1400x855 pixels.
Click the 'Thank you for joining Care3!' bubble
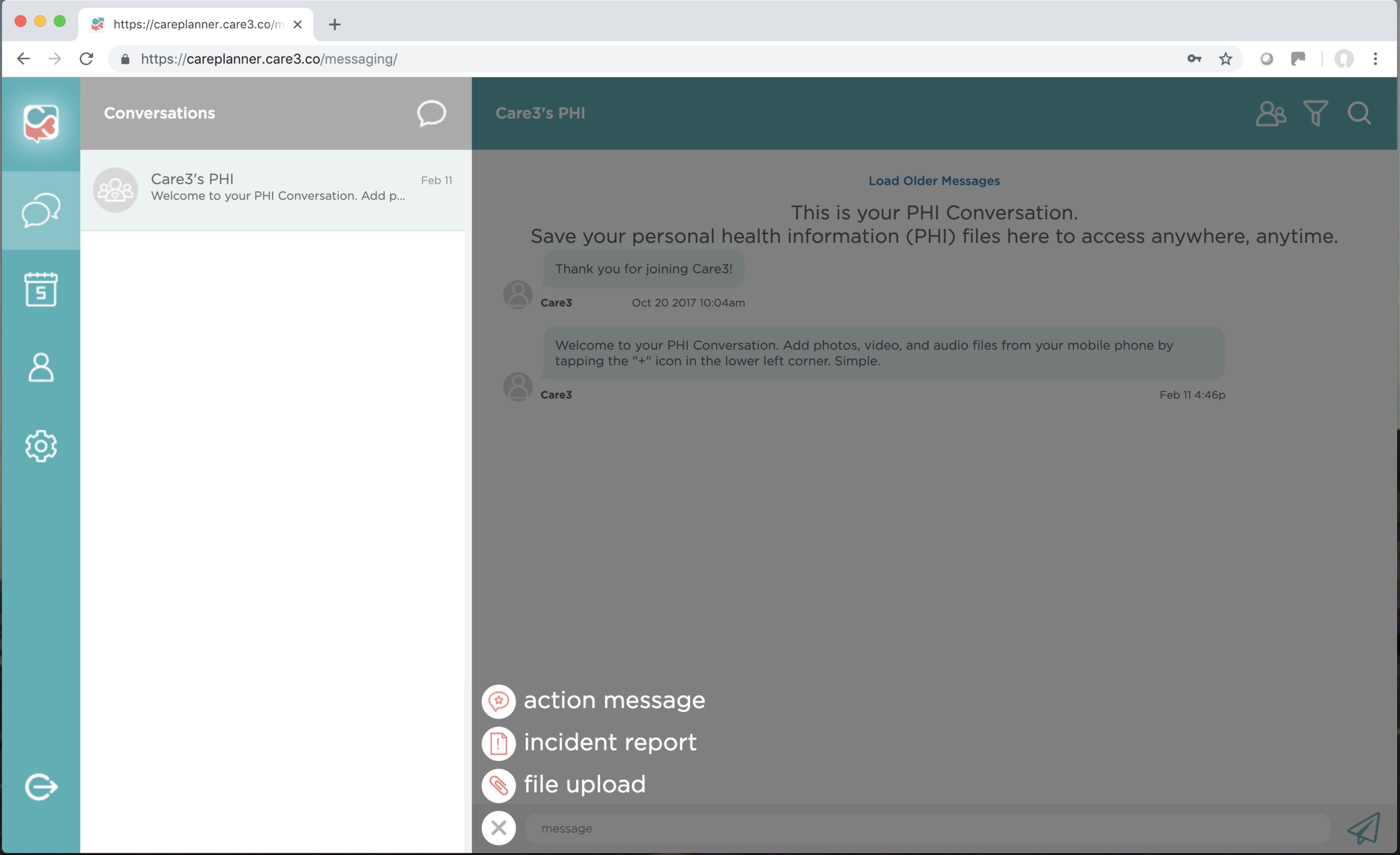coord(644,269)
